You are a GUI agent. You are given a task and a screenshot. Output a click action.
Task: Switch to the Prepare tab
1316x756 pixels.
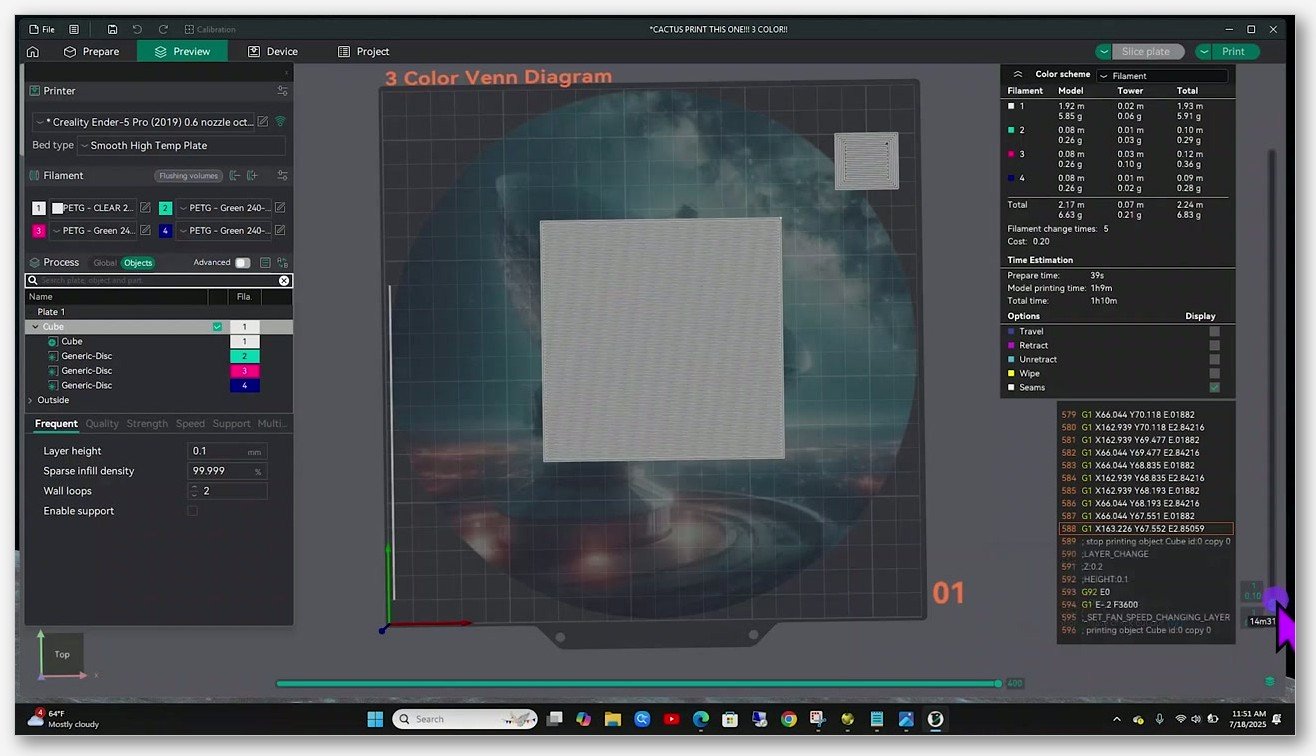pyautogui.click(x=91, y=51)
